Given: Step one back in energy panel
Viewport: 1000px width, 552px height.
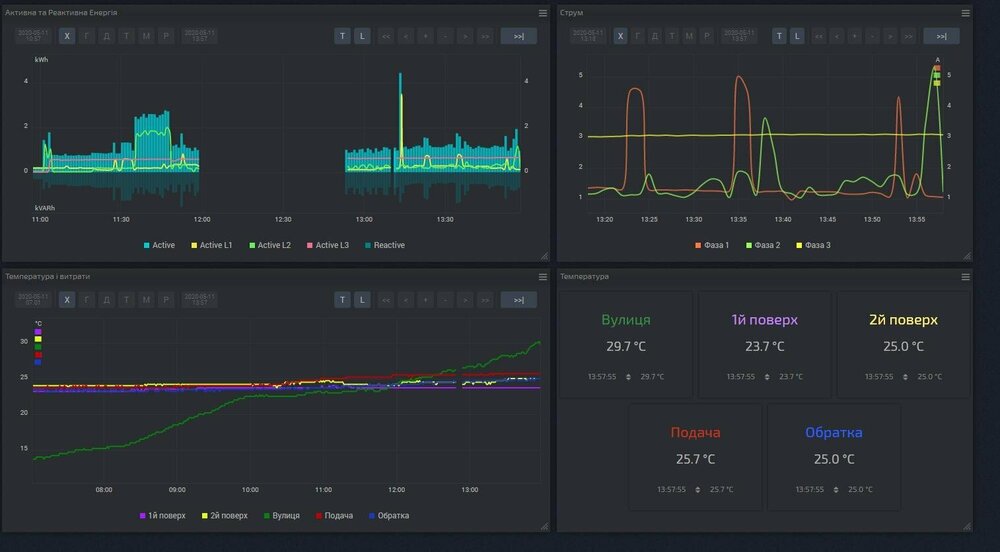Looking at the screenshot, I should pyautogui.click(x=406, y=36).
